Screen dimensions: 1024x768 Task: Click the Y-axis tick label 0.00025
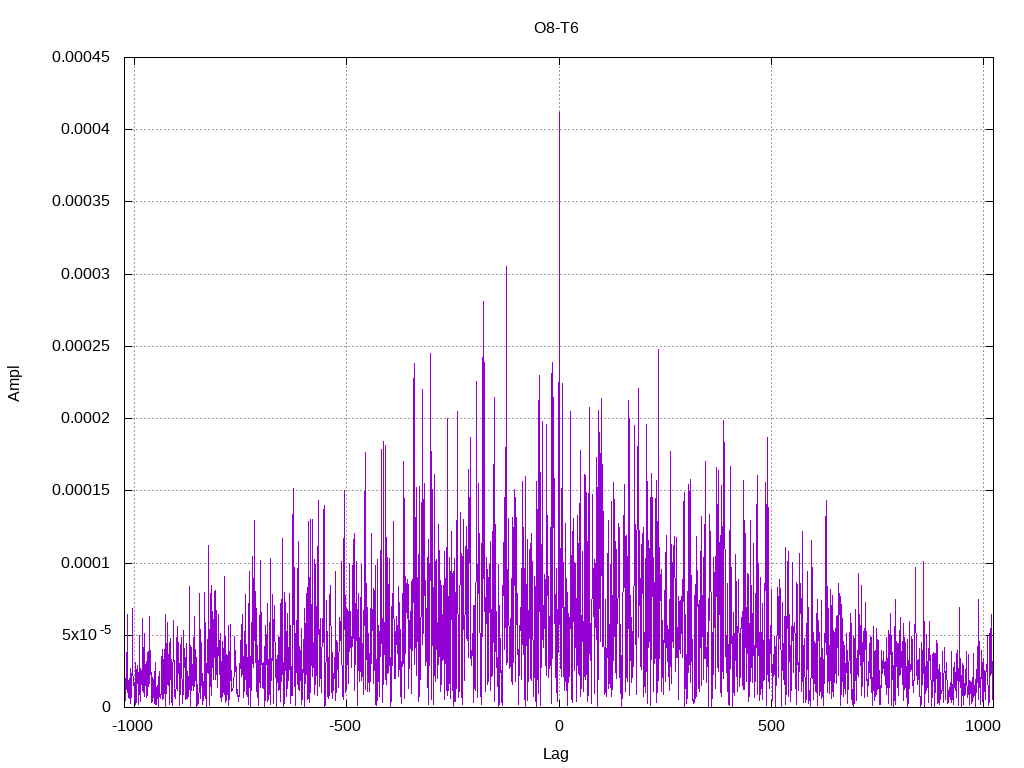[x=81, y=346]
